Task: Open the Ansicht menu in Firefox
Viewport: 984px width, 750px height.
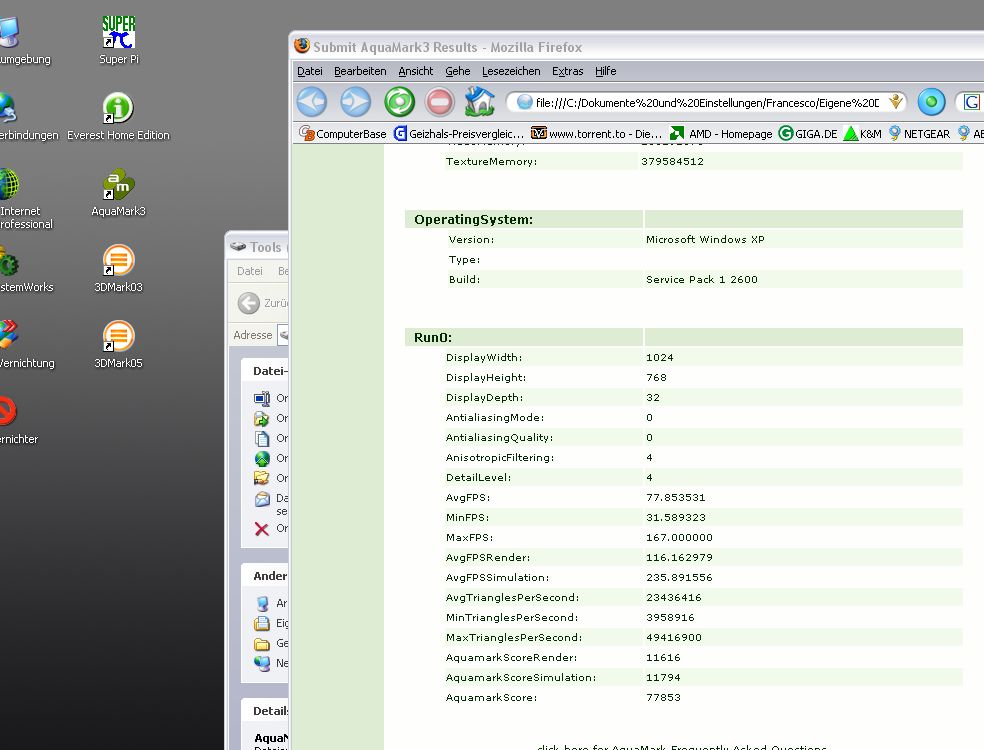Action: click(415, 71)
